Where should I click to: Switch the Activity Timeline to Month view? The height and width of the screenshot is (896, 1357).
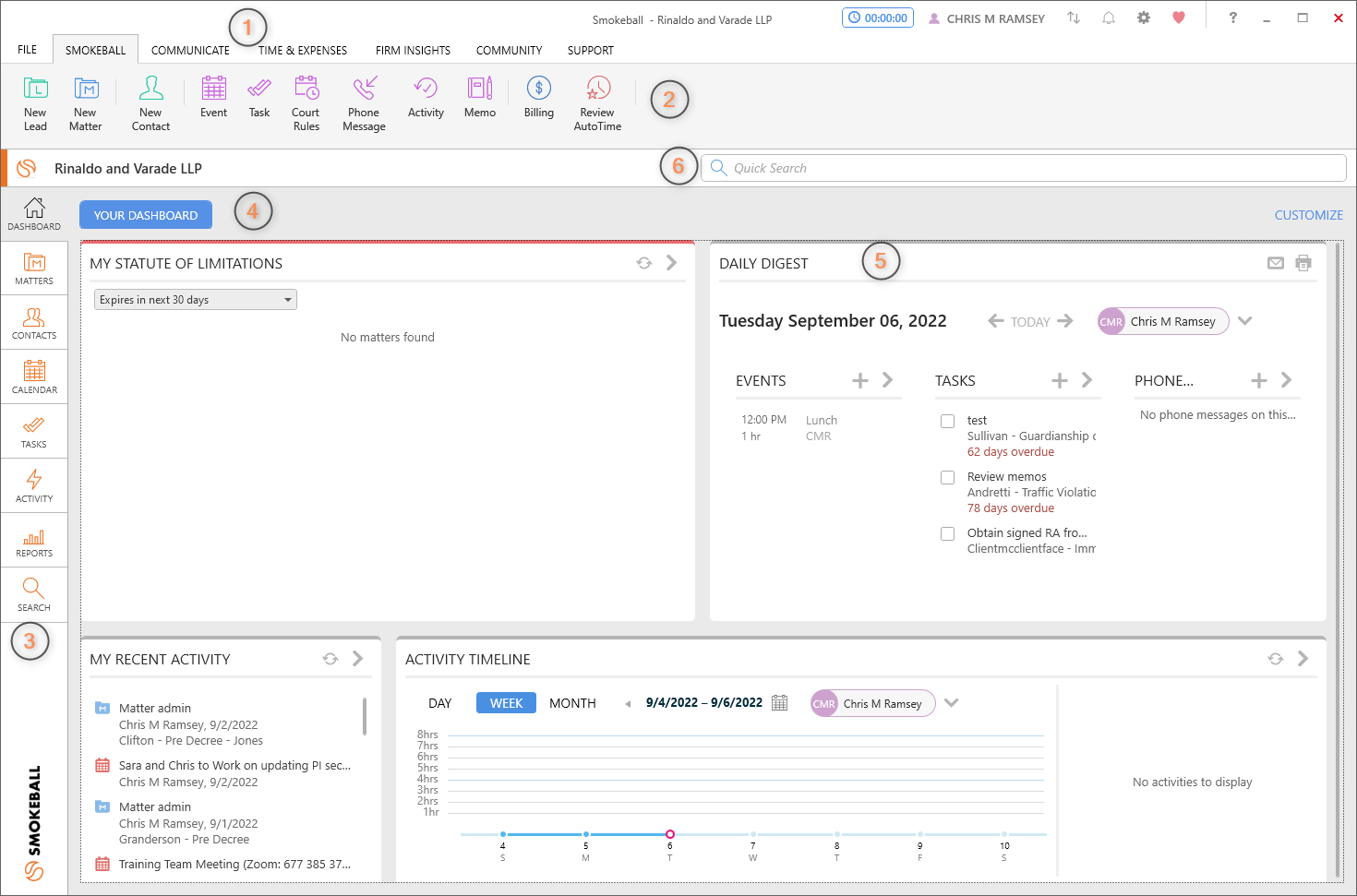[572, 703]
